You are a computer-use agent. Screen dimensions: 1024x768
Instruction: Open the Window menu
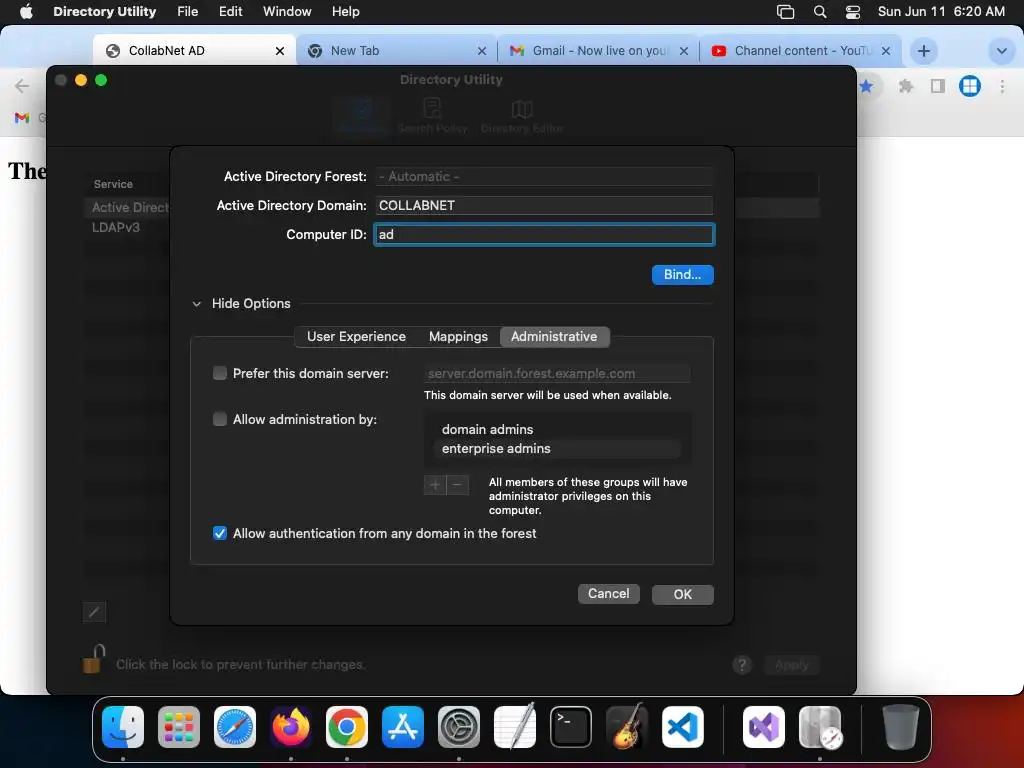(x=287, y=12)
